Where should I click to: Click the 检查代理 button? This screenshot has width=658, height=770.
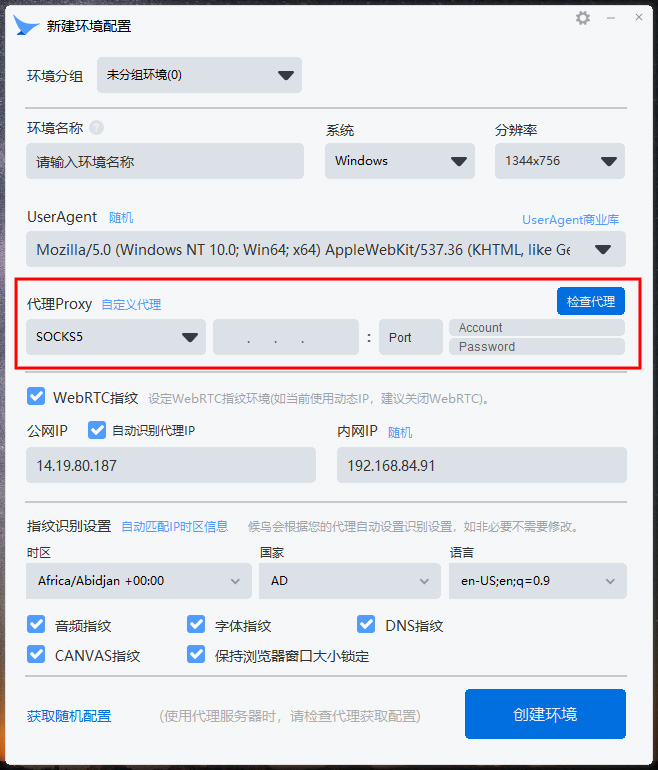coord(591,301)
